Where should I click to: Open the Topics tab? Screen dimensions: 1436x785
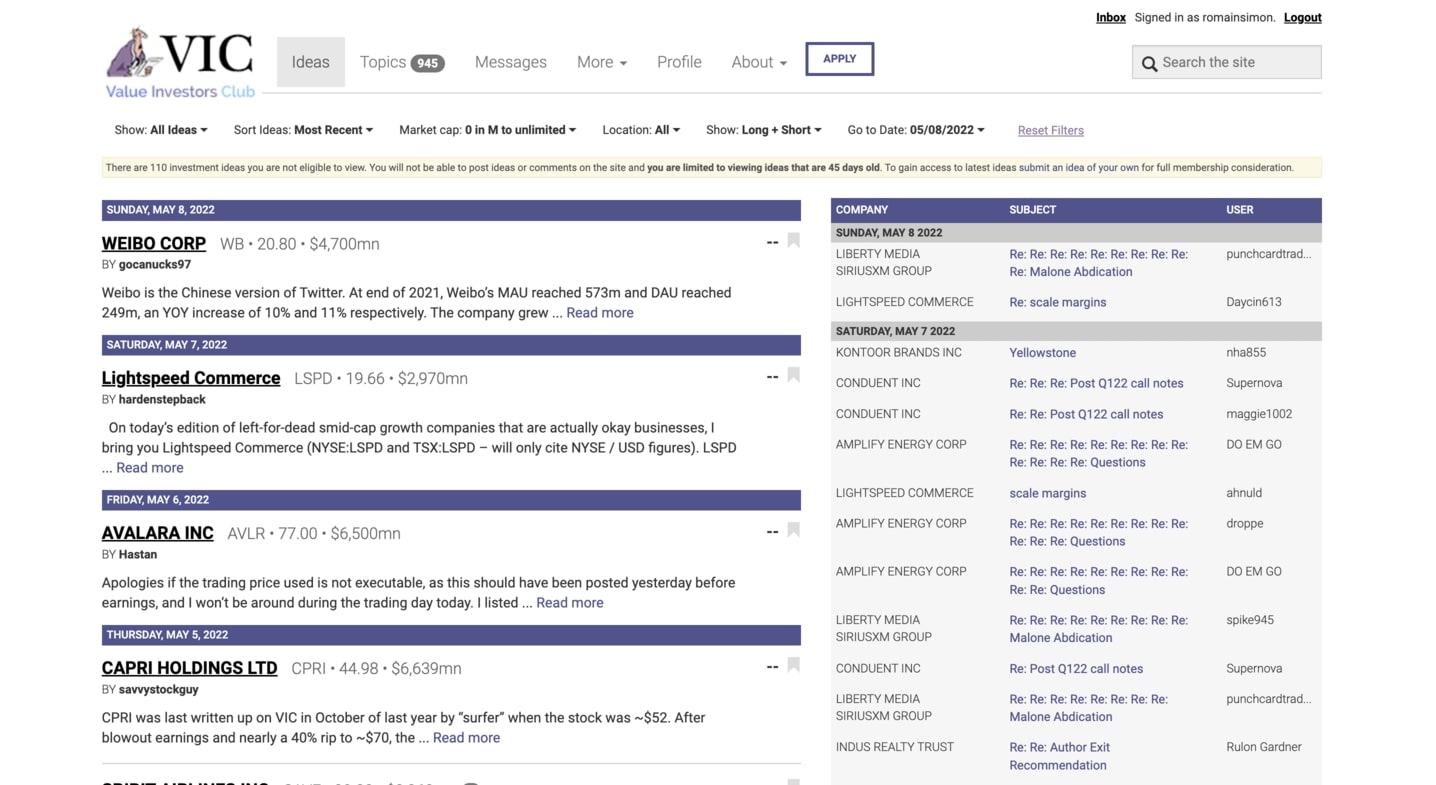(x=402, y=62)
